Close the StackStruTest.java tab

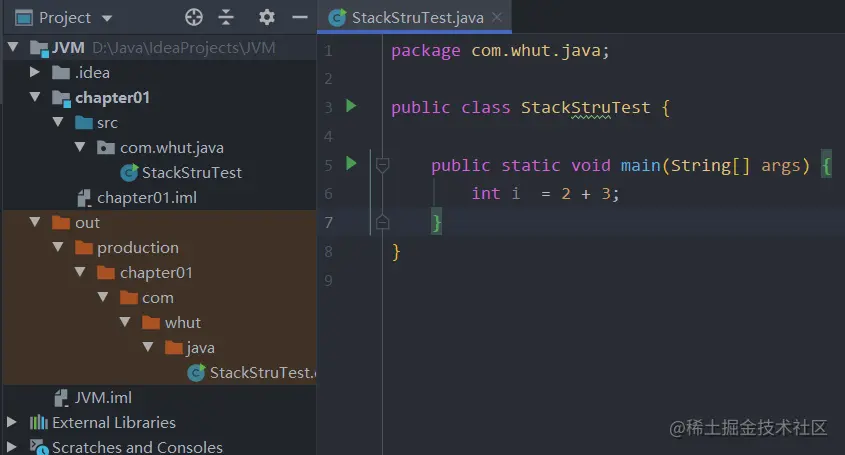[497, 18]
